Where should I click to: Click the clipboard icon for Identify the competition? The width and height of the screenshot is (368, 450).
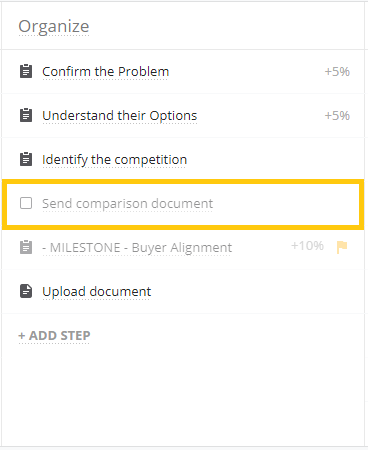26,159
